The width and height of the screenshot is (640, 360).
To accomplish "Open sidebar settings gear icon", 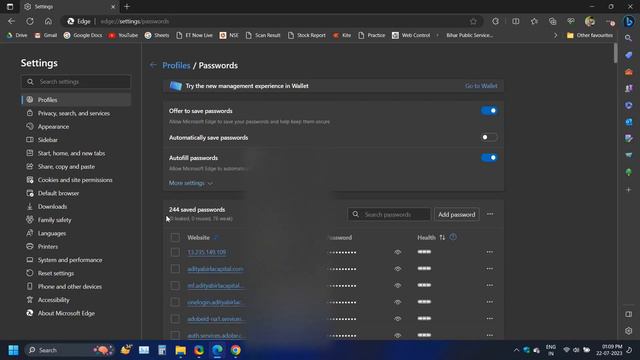I will 629,331.
